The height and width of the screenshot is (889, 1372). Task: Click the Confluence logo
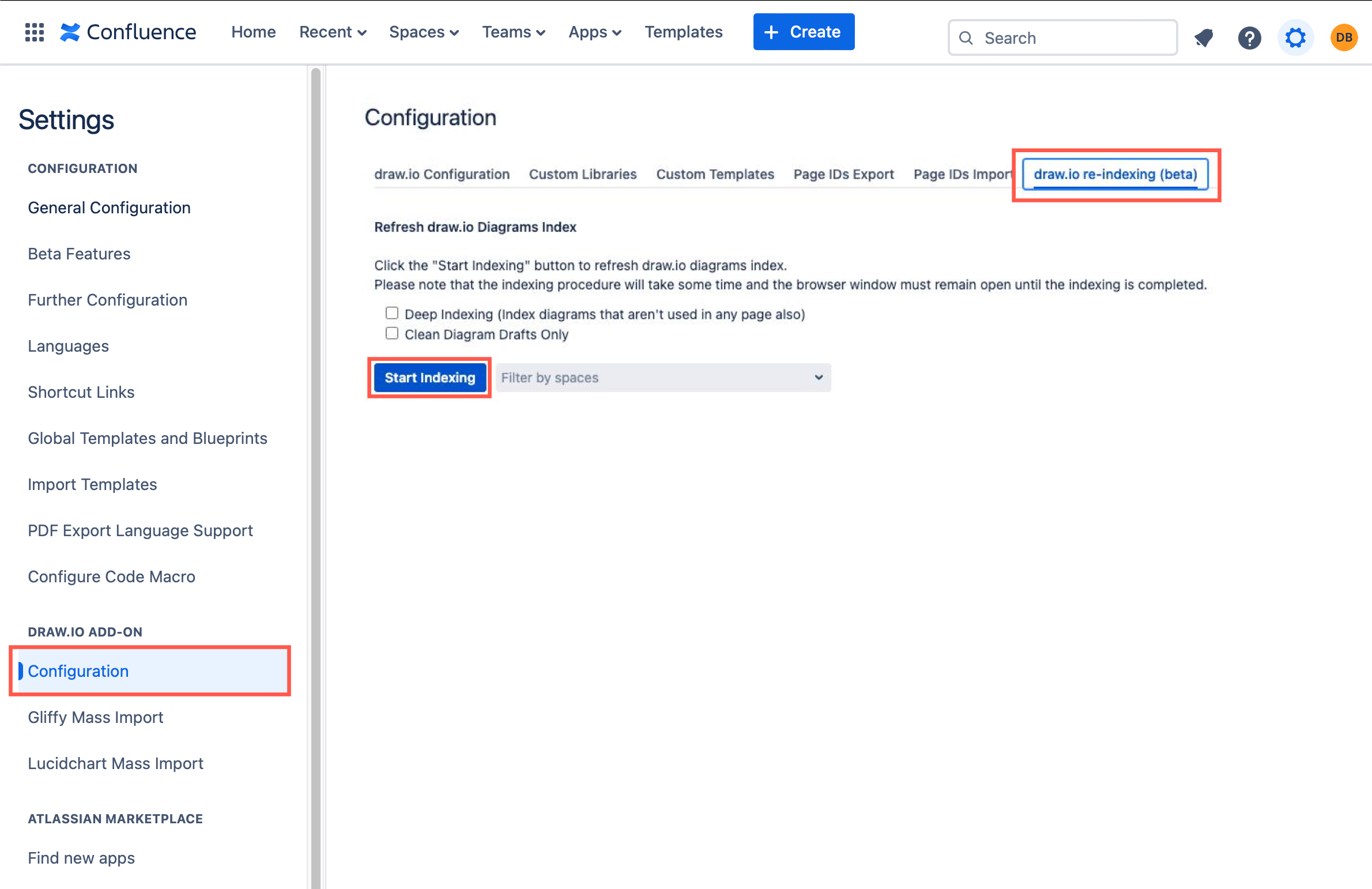127,32
